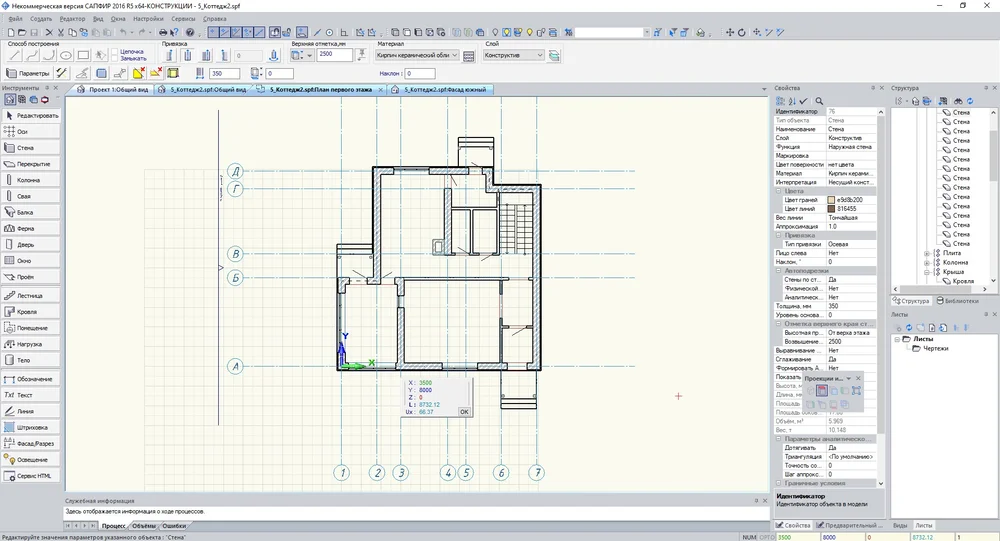Image resolution: width=1000 pixels, height=541 pixels.
Task: Pick the Окно (Window) tool
Action: pyautogui.click(x=23, y=262)
